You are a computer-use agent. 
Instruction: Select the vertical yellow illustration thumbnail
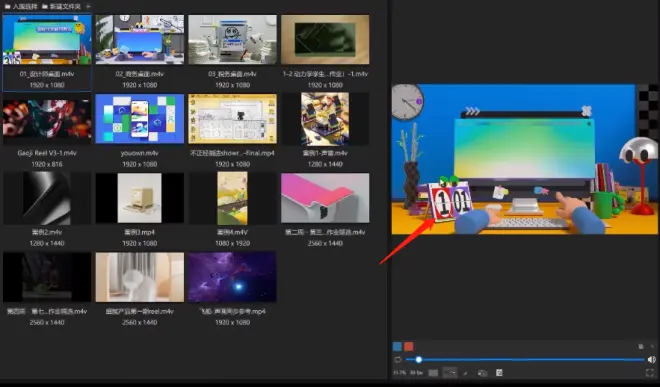pyautogui.click(x=232, y=198)
